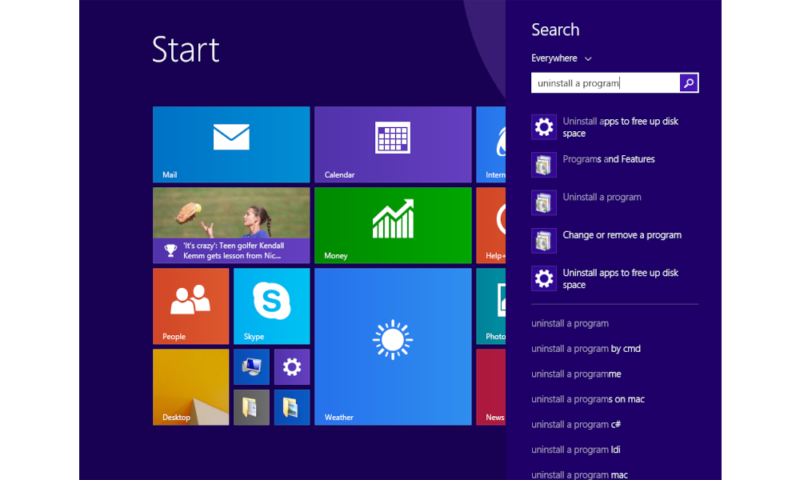Open Change or remove a program result

615,241
